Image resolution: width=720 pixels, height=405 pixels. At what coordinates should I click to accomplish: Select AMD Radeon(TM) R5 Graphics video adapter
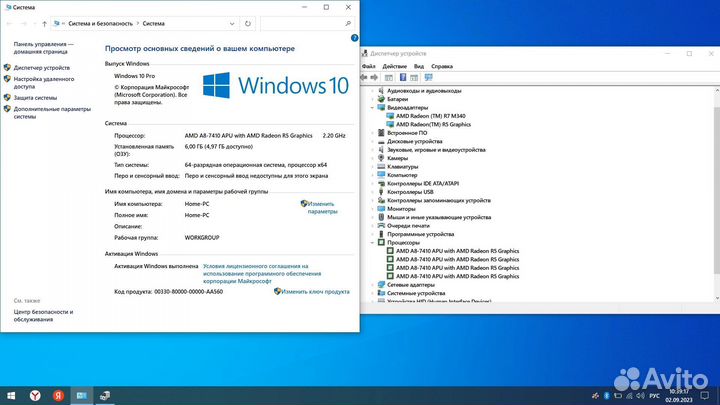point(433,124)
